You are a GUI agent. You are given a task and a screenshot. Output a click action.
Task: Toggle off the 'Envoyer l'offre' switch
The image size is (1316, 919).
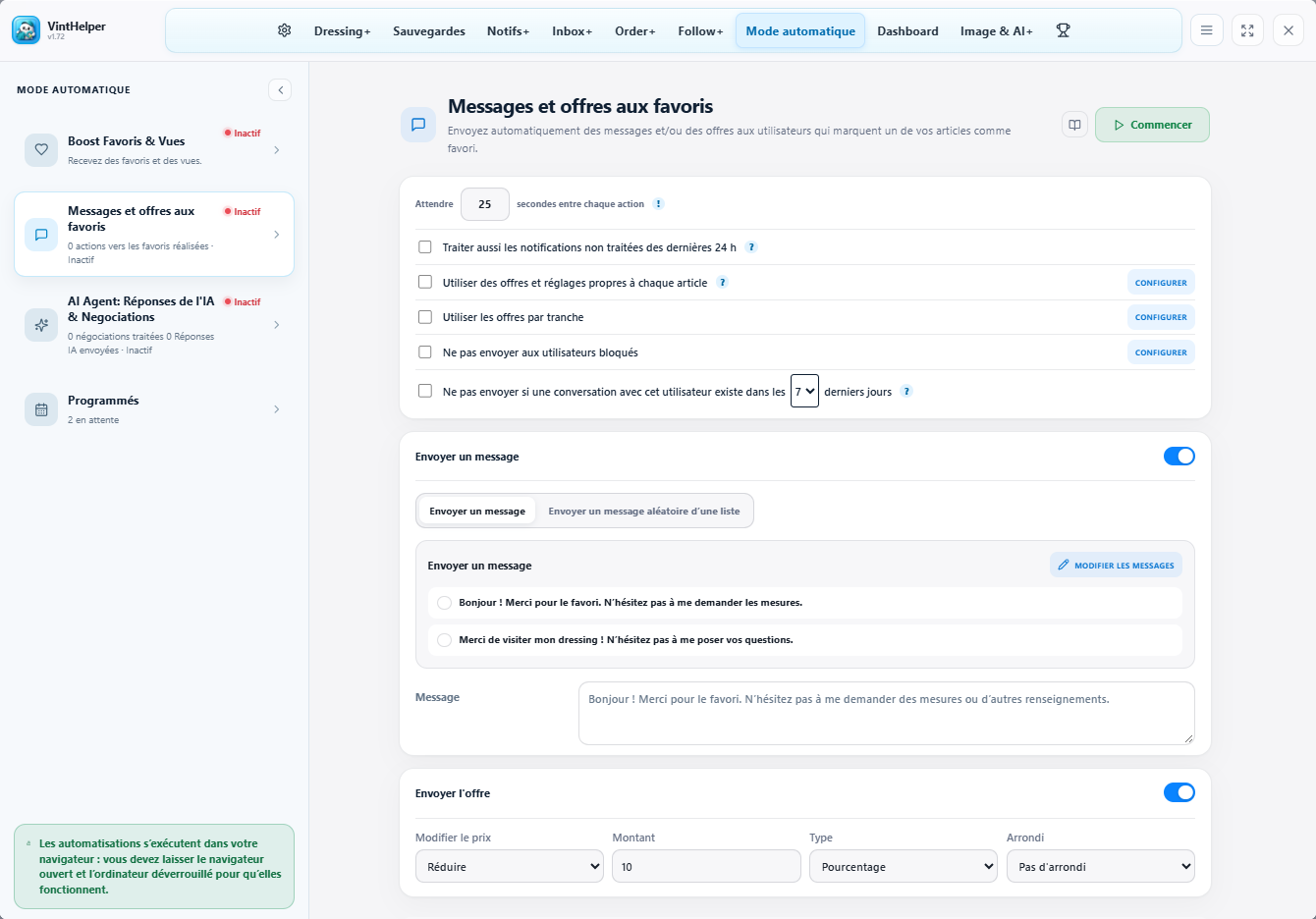click(x=1179, y=792)
